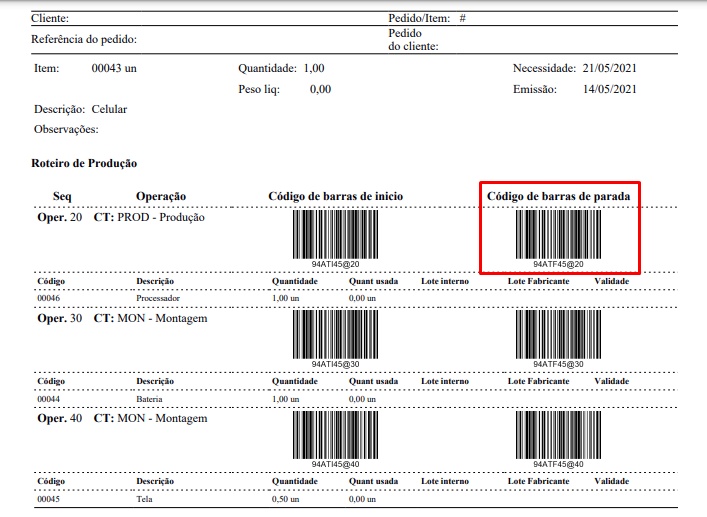This screenshot has width=707, height=517.
Task: Click the 'Bateria' description
Action: click(149, 399)
